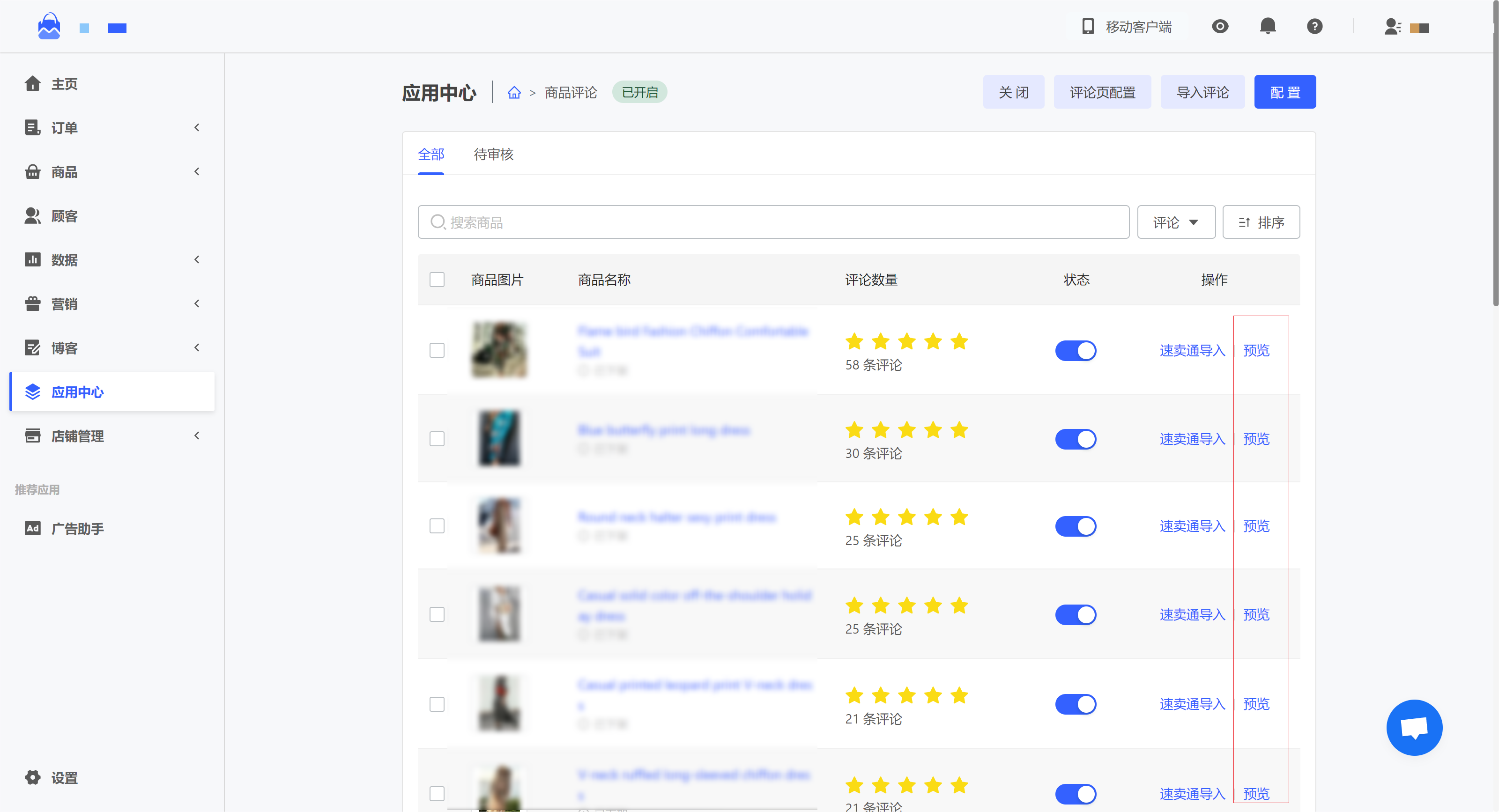Click 预览 for the 30 条评论 product
The width and height of the screenshot is (1499, 812).
point(1256,439)
